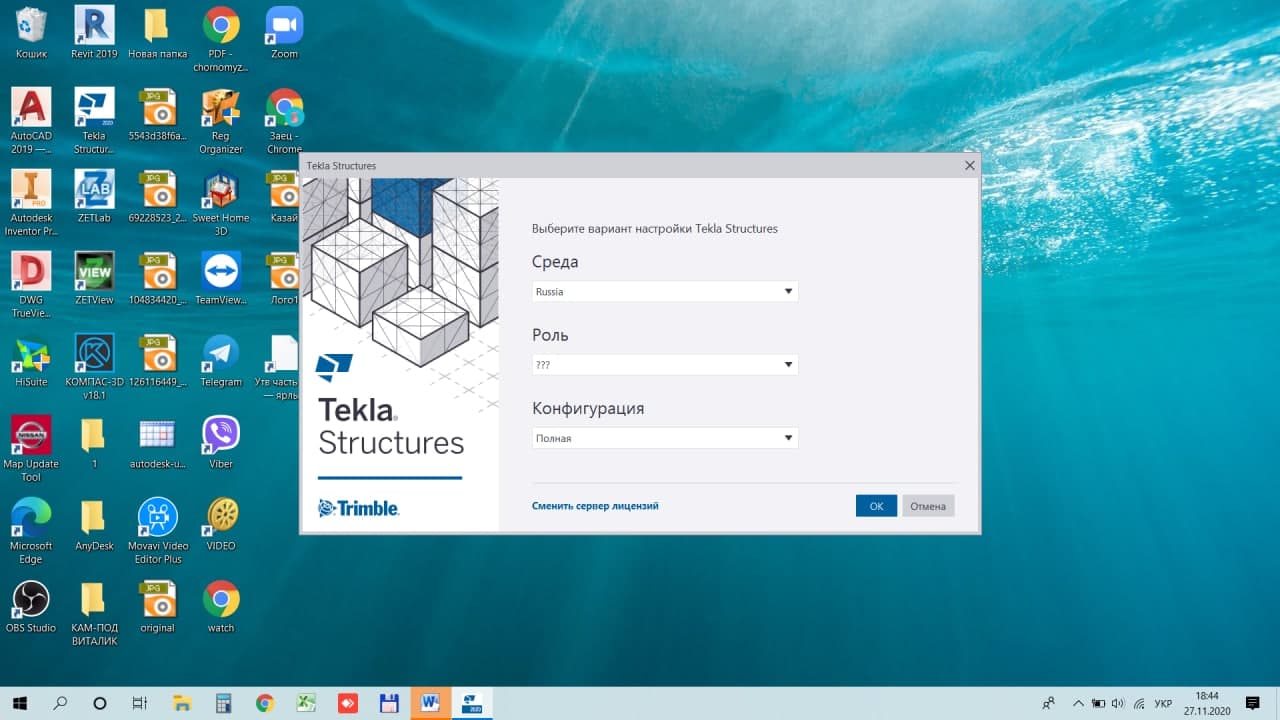Select the ZETLab desktop shortcut

coord(94,197)
